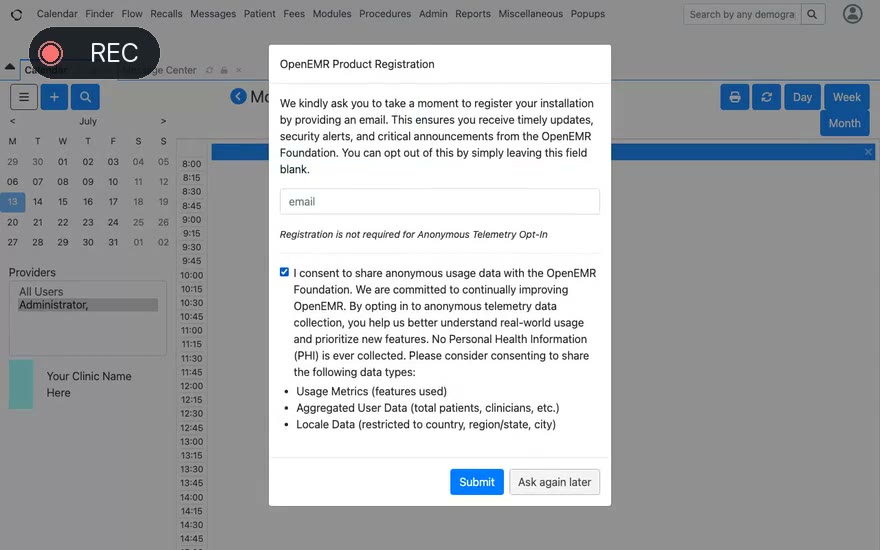Select date 31 in mini calendar
The image size is (880, 550).
(x=113, y=242)
